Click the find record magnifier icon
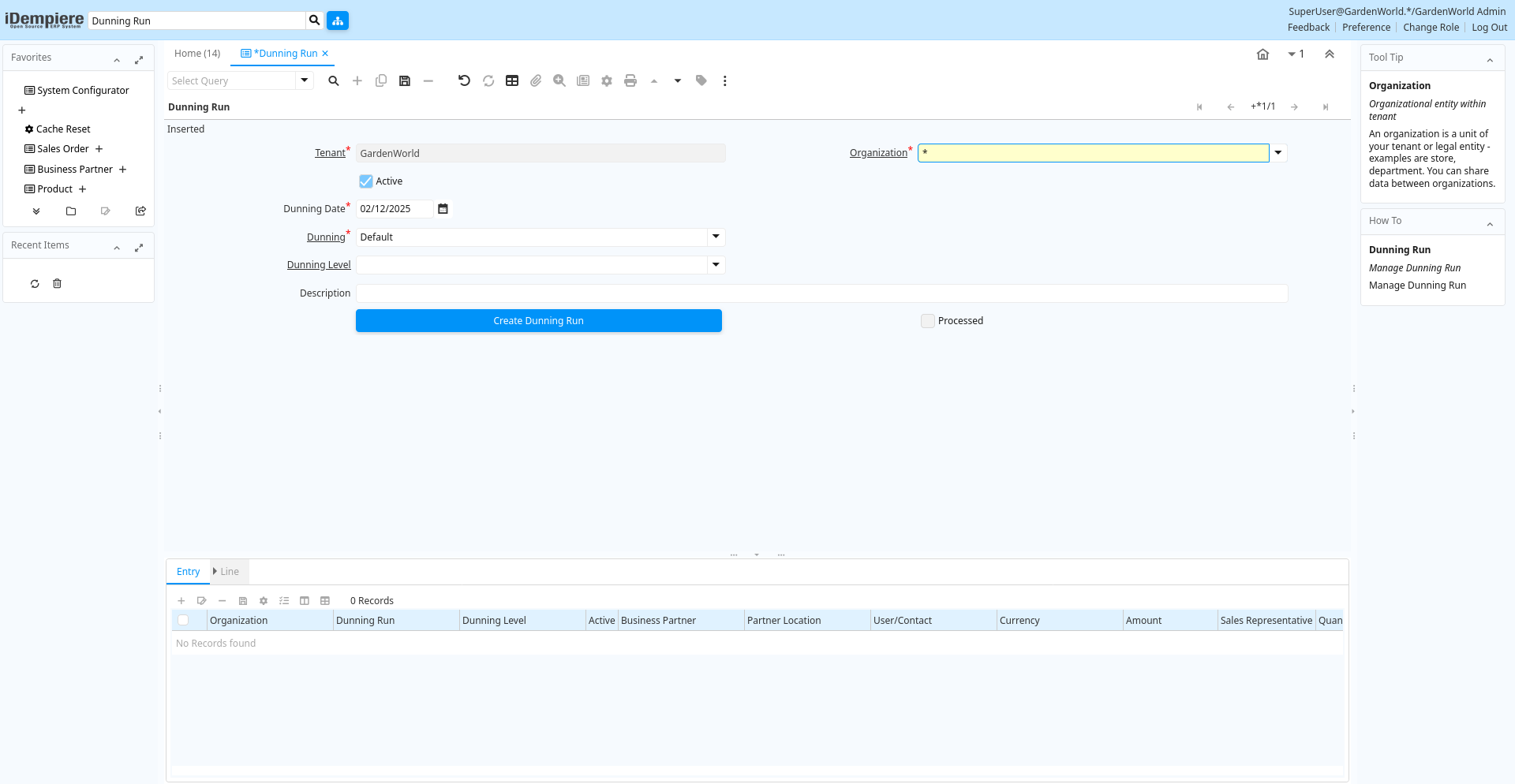The height and width of the screenshot is (784, 1515). tap(334, 81)
